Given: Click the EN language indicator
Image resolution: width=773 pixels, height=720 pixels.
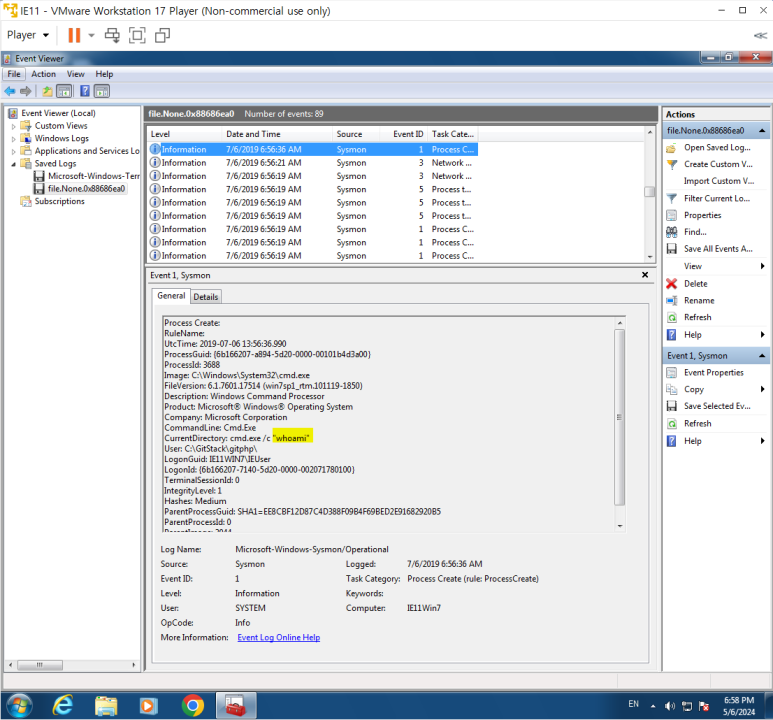Looking at the screenshot, I should tap(633, 704).
